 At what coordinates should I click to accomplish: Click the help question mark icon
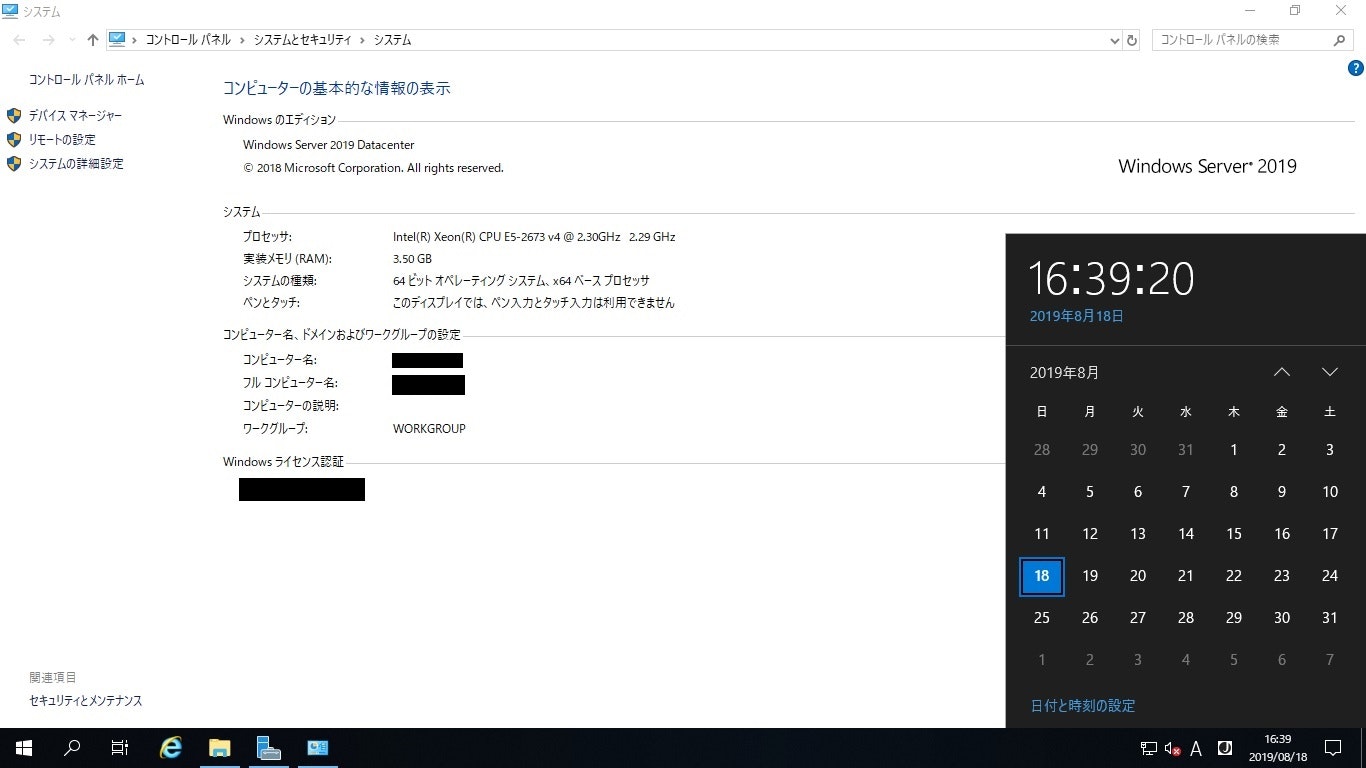click(1356, 68)
